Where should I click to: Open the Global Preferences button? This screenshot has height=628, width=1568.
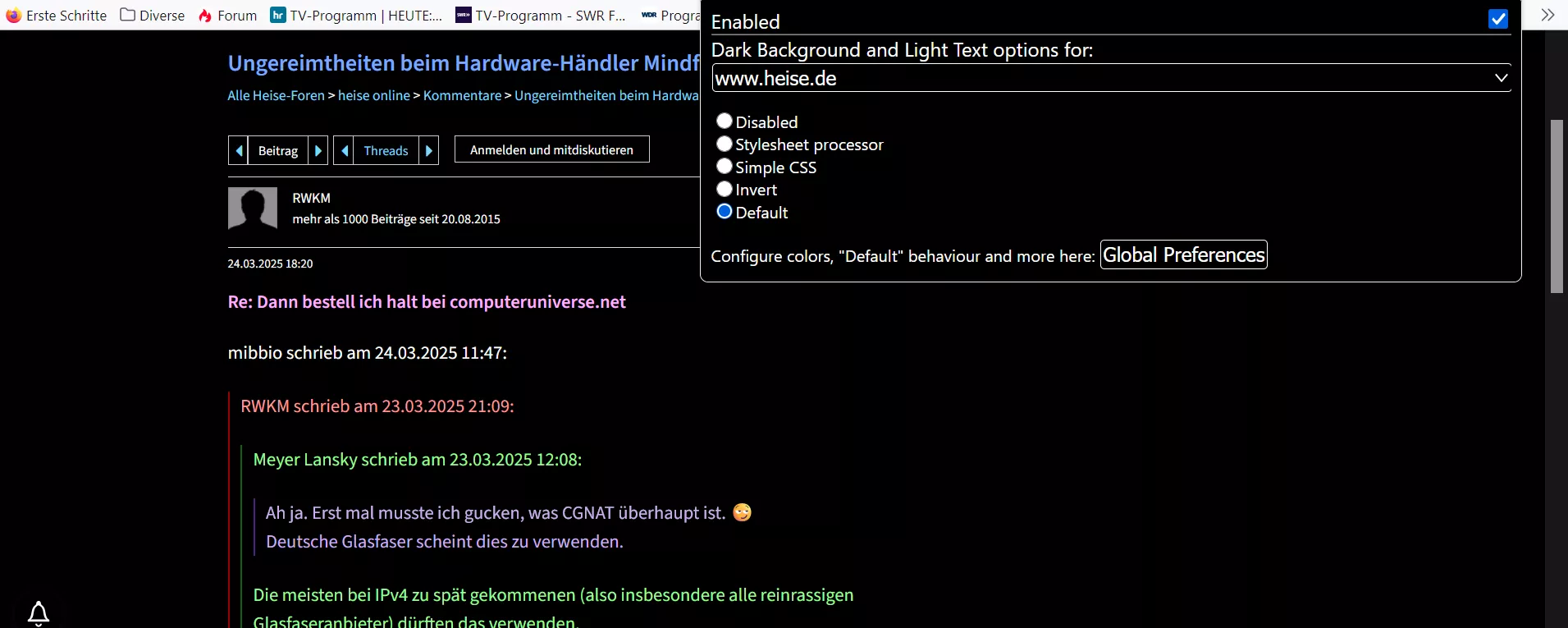(x=1183, y=254)
